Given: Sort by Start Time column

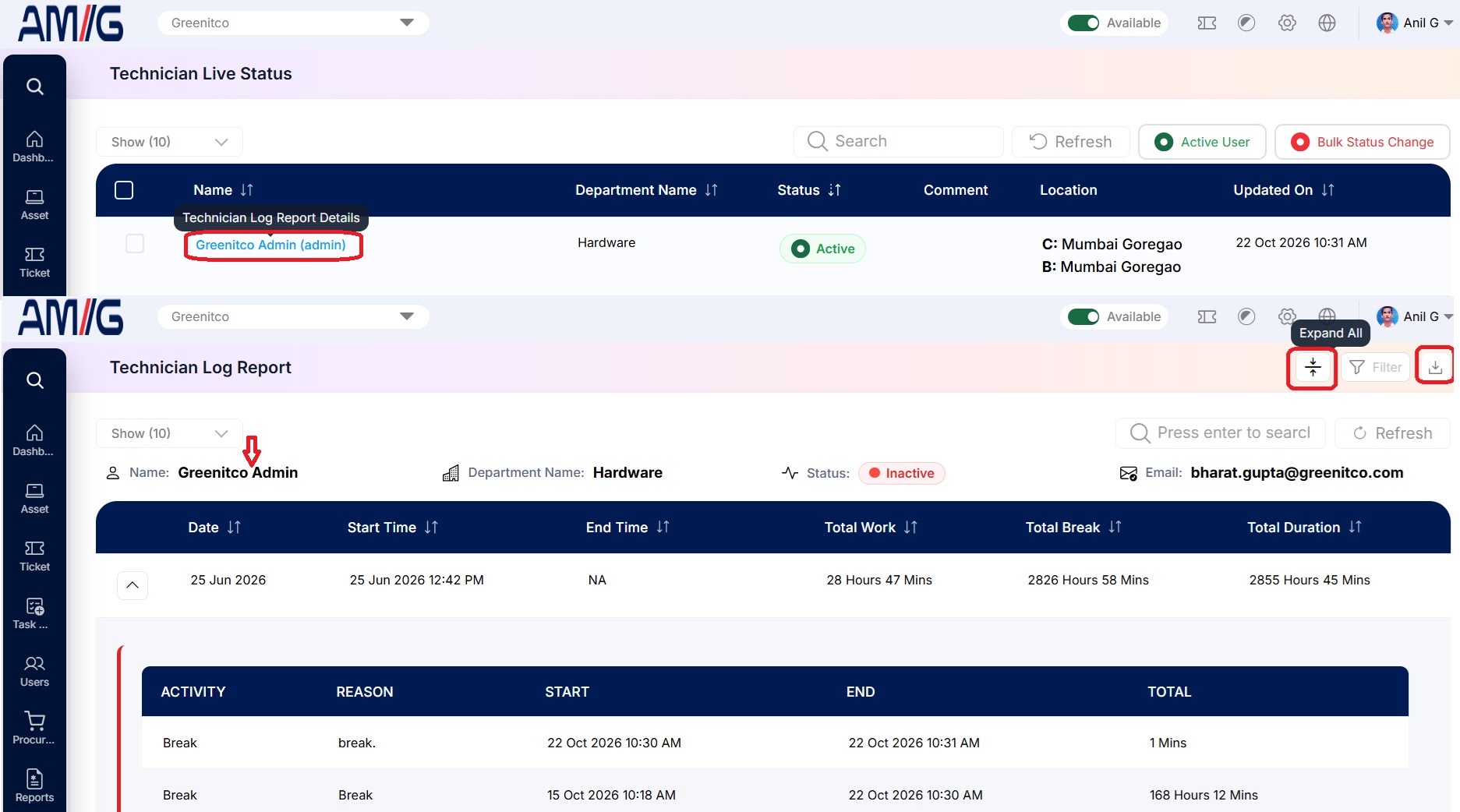Looking at the screenshot, I should coord(431,528).
